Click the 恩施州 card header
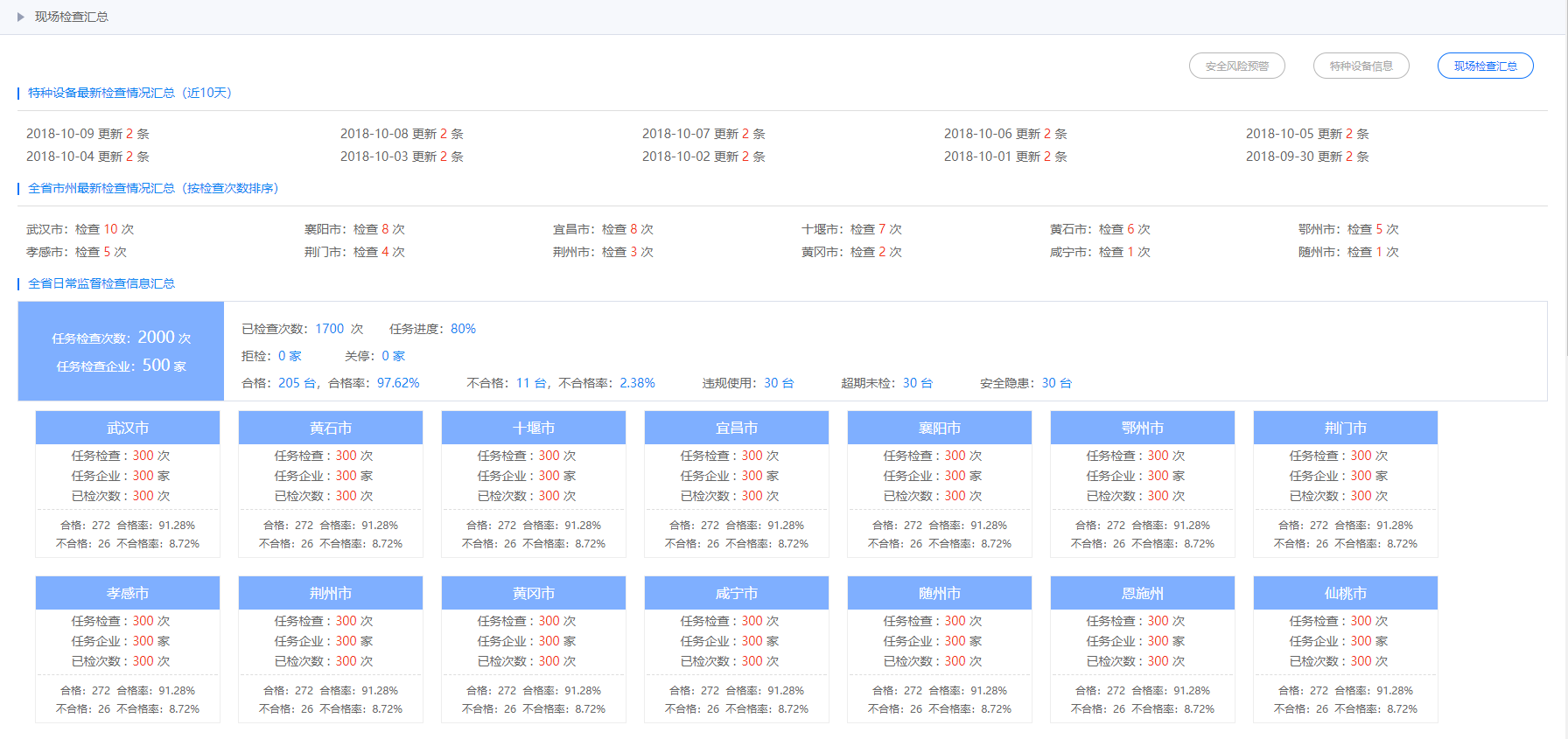 click(1143, 593)
